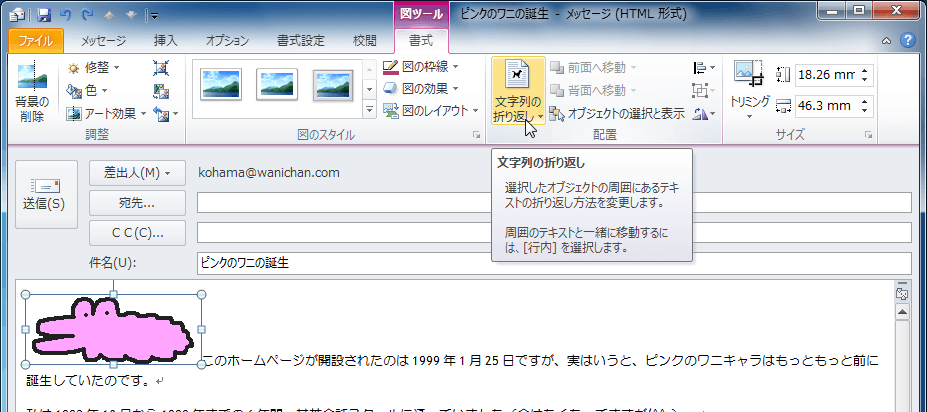Viewport: 927px width, 412px height.
Task: Click the To (宛先...) button
Action: point(137,203)
